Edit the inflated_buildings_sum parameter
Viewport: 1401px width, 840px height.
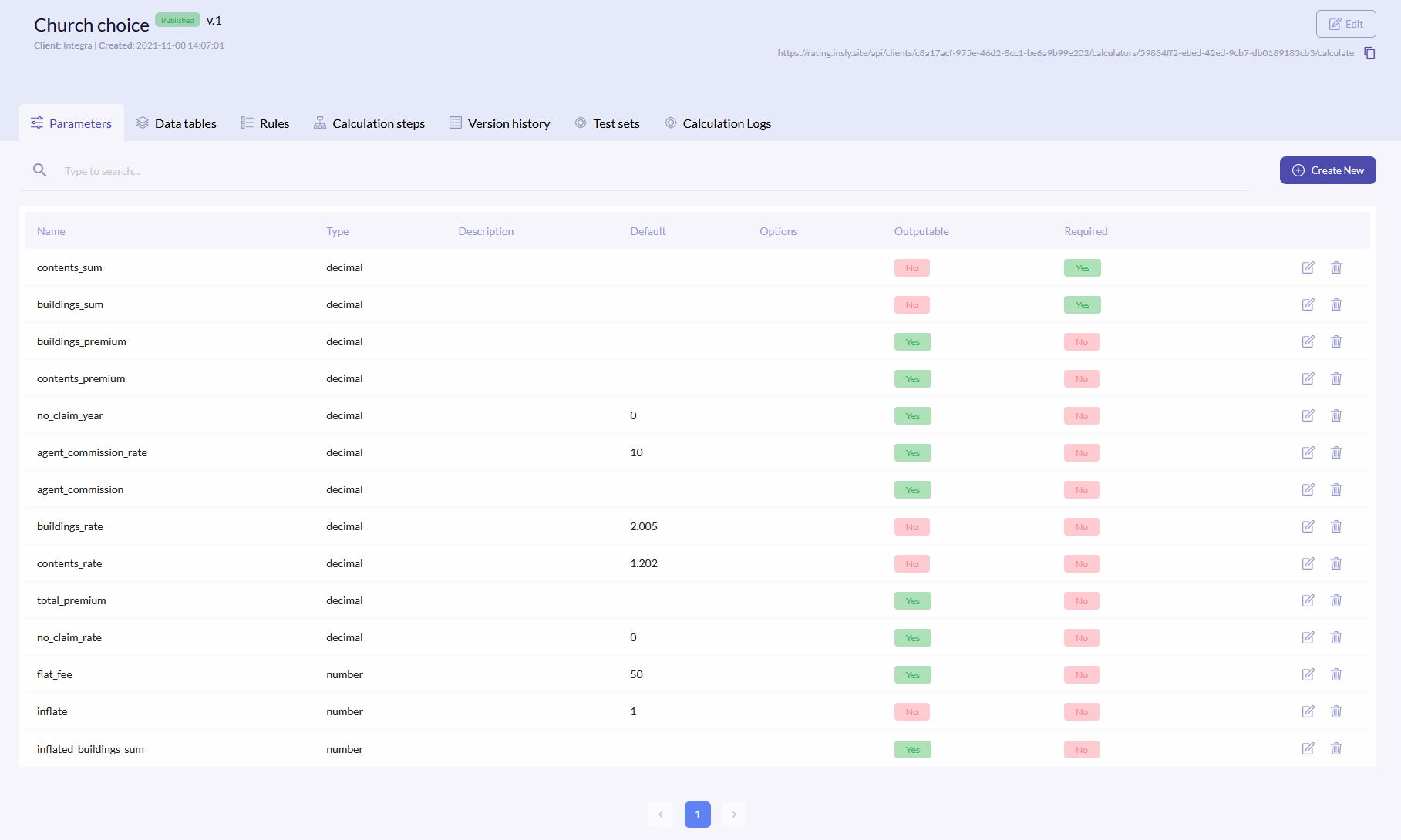click(1308, 748)
